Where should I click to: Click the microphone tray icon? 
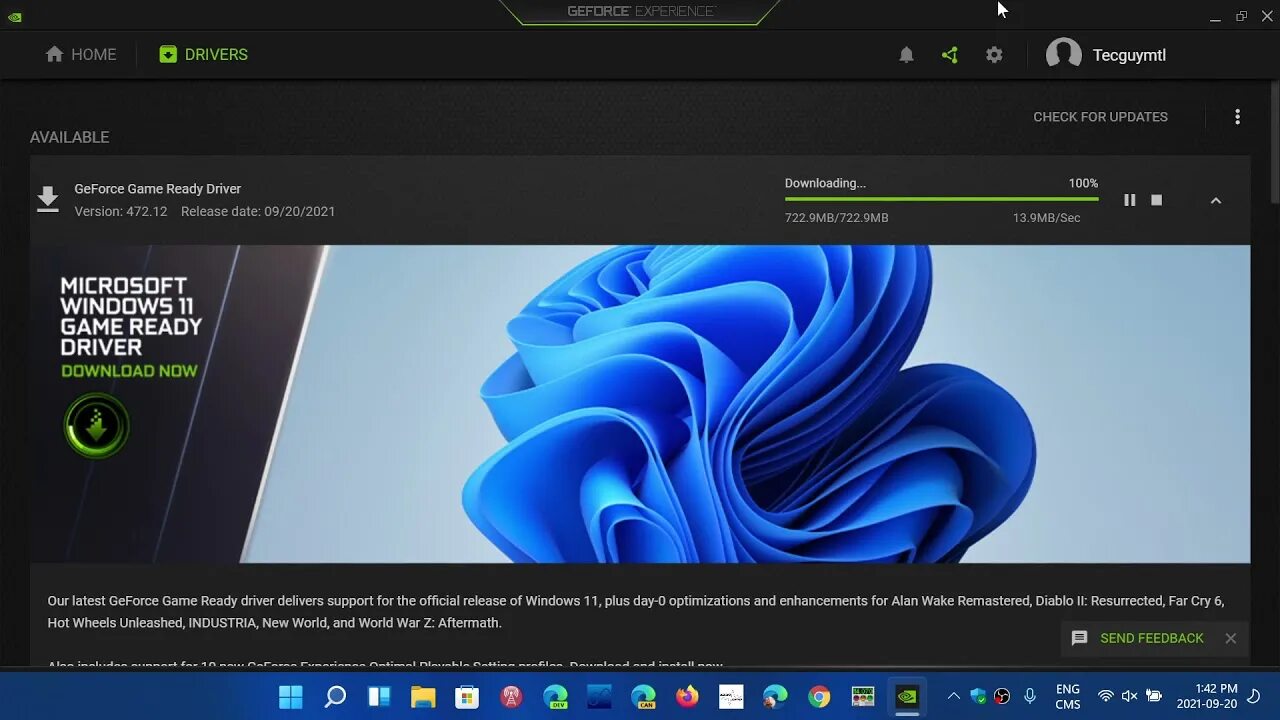[x=1030, y=696]
